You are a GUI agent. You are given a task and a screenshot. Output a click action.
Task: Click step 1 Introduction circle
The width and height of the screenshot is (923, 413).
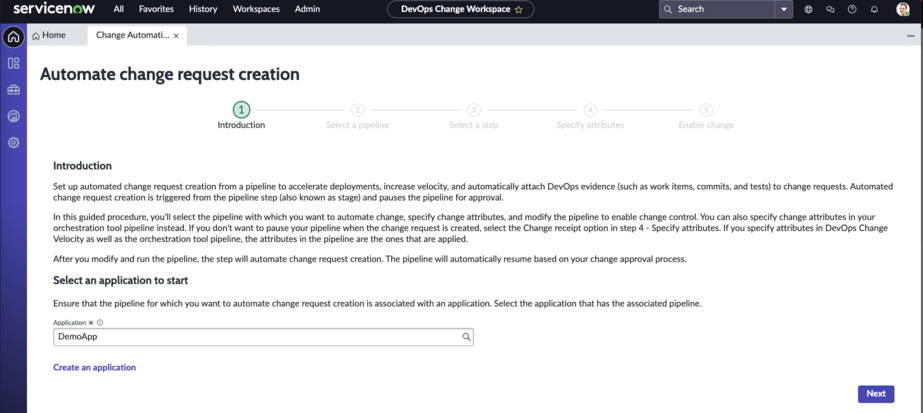point(241,109)
